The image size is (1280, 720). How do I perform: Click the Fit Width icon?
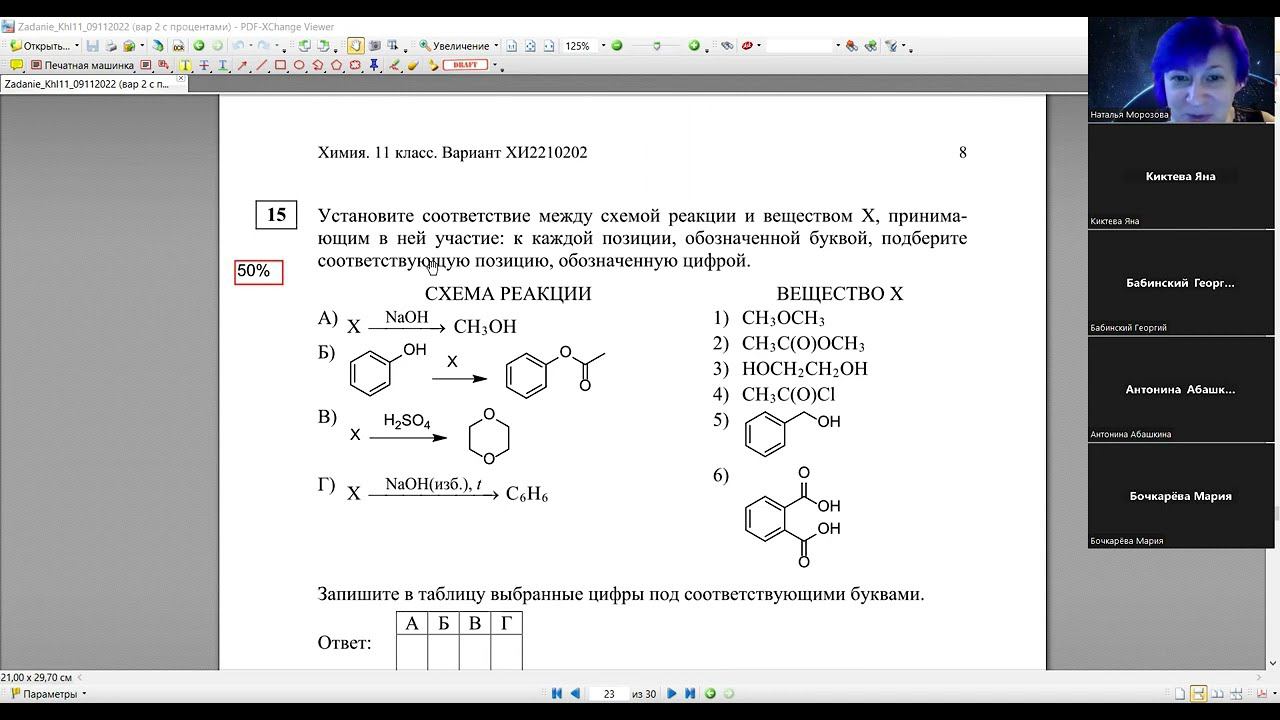549,46
